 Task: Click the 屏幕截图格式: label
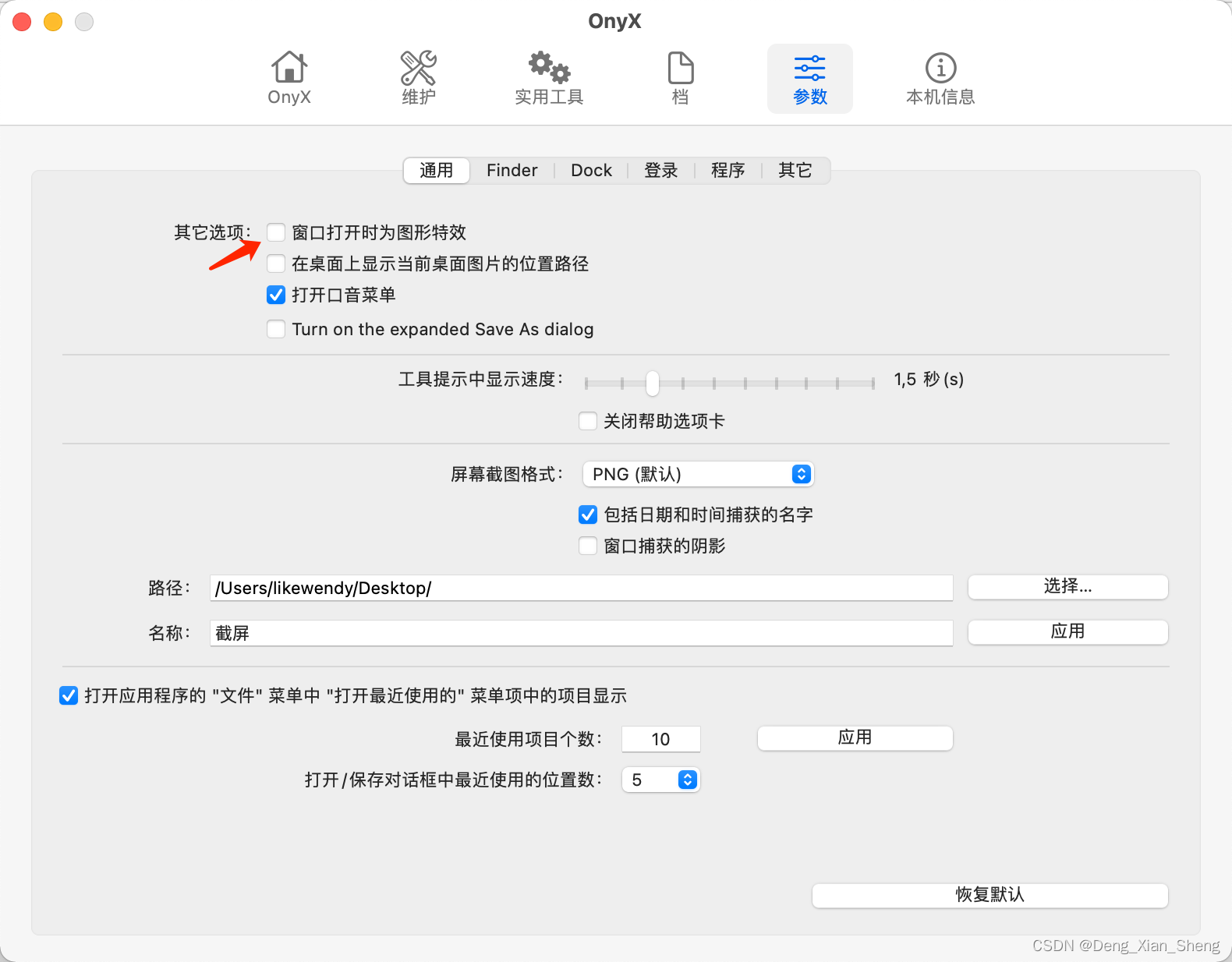coord(507,474)
